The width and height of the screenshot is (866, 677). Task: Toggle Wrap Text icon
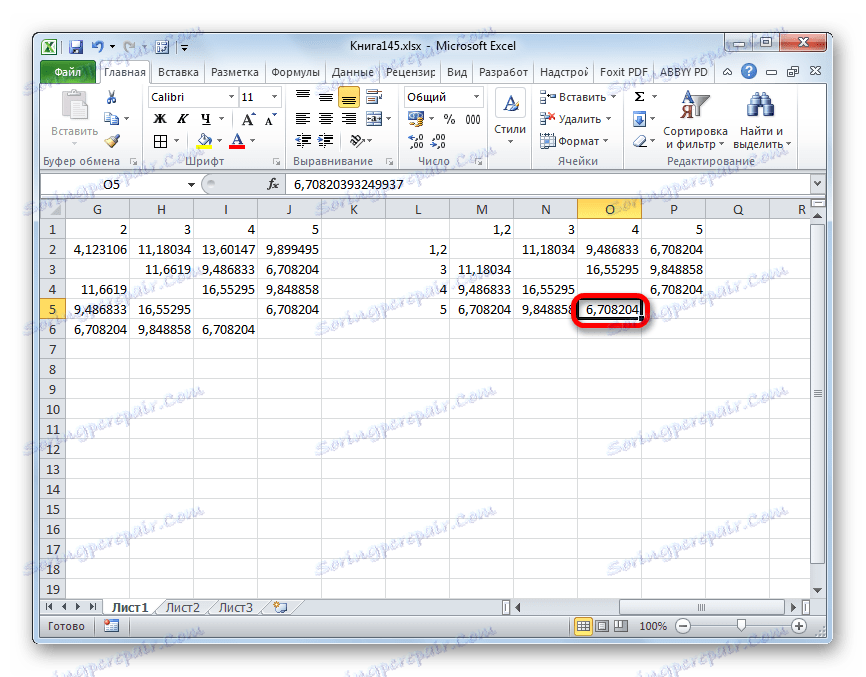tap(374, 97)
